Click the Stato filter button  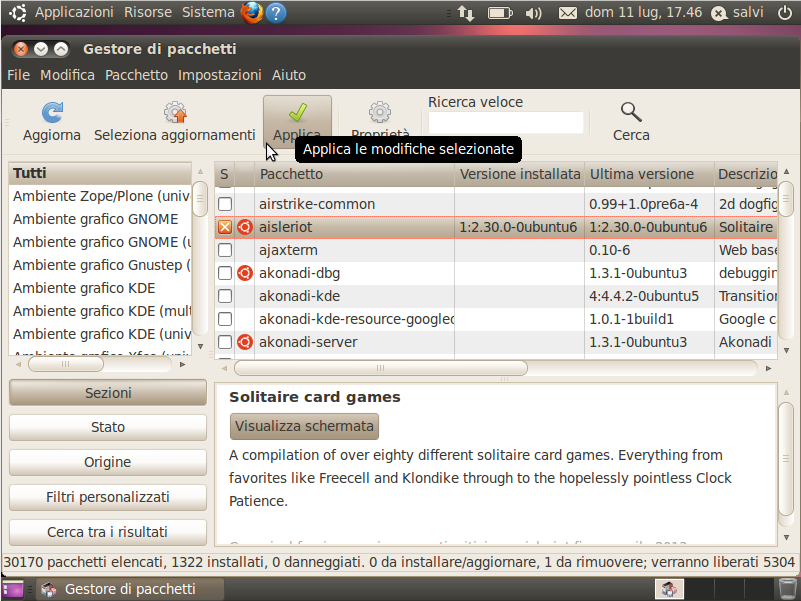pos(108,427)
